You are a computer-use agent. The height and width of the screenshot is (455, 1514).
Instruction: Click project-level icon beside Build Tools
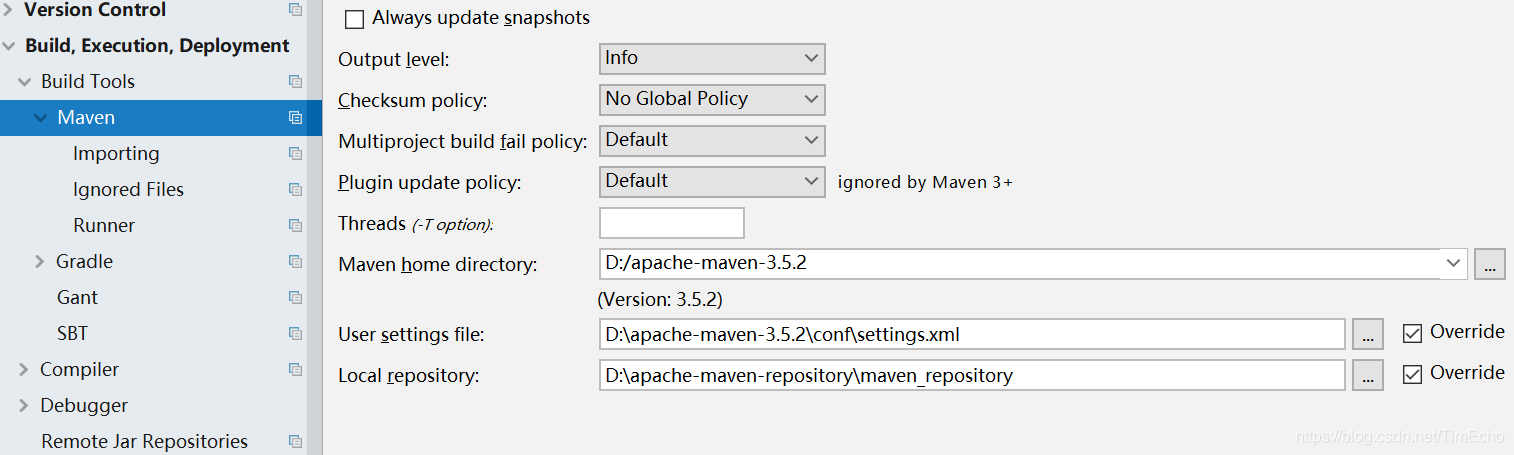tap(295, 81)
